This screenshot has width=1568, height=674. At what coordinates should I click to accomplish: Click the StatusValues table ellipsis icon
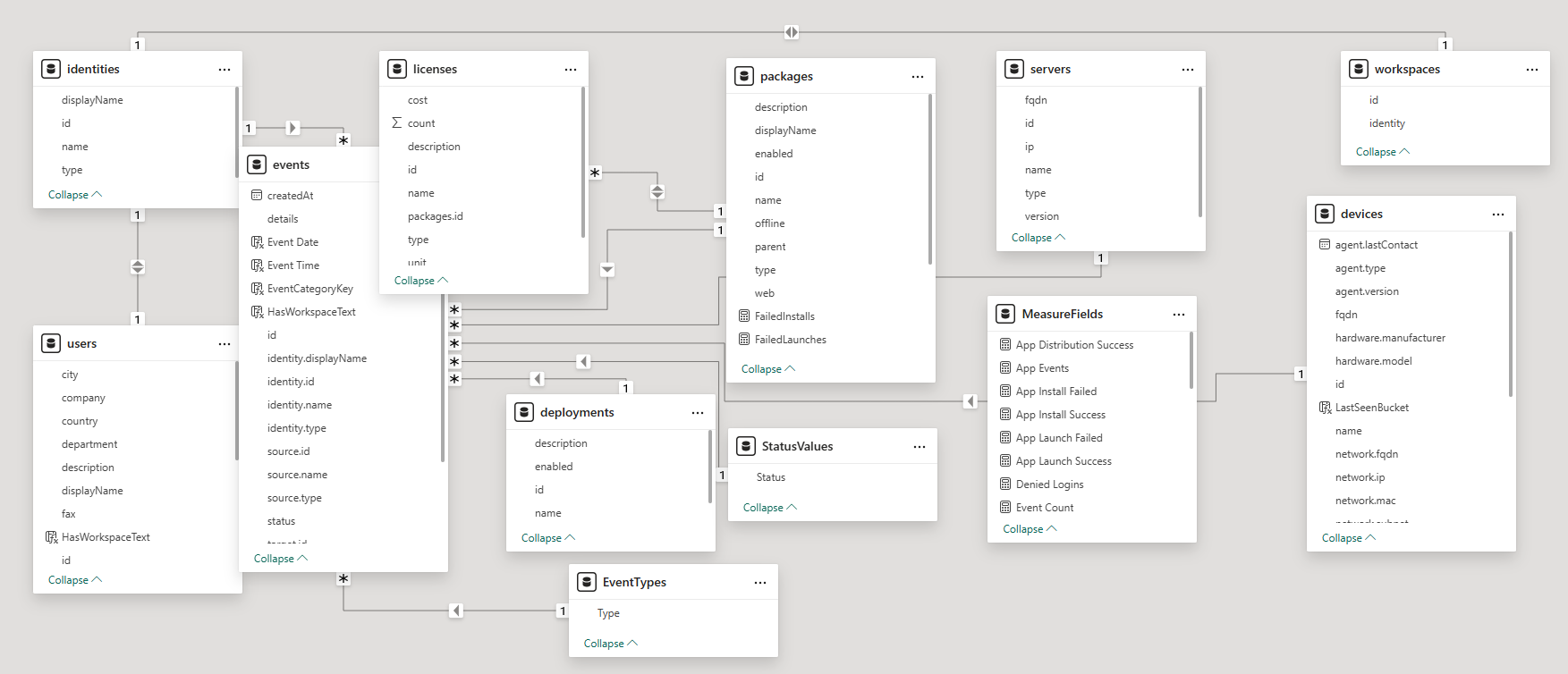(919, 447)
